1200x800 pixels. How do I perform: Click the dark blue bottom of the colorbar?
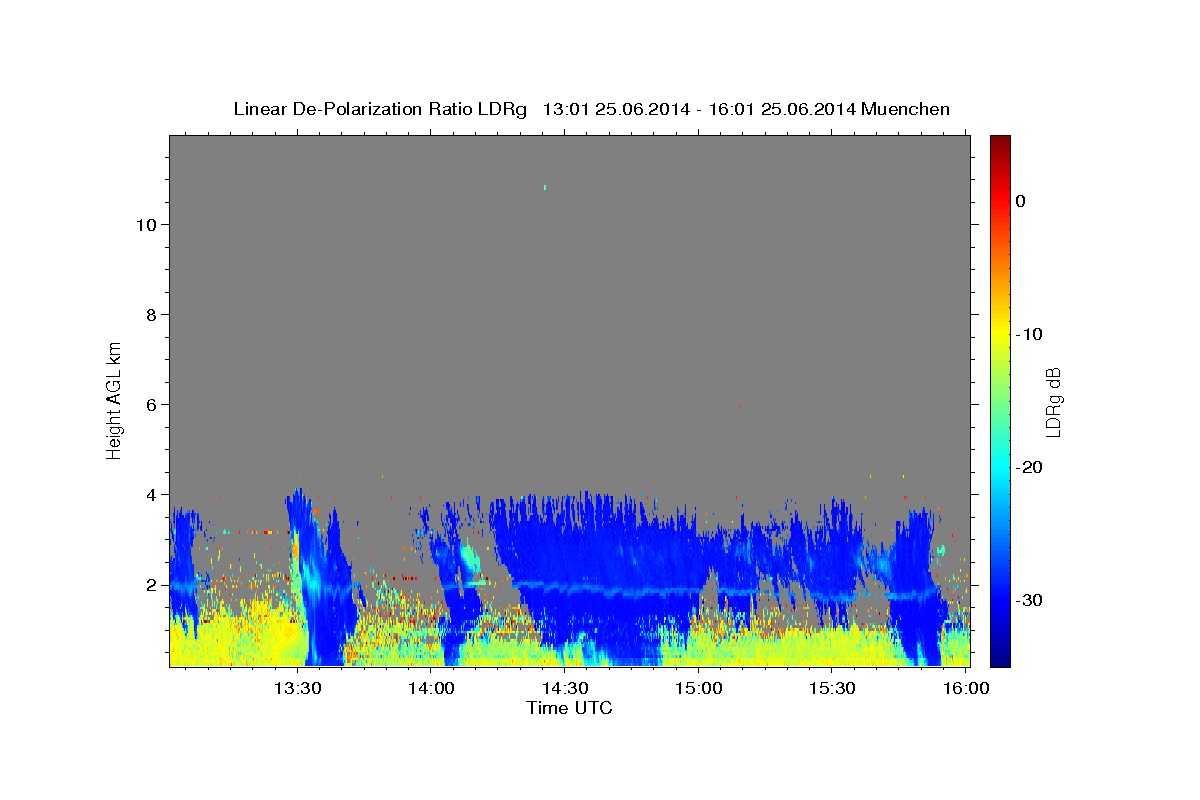click(1000, 655)
